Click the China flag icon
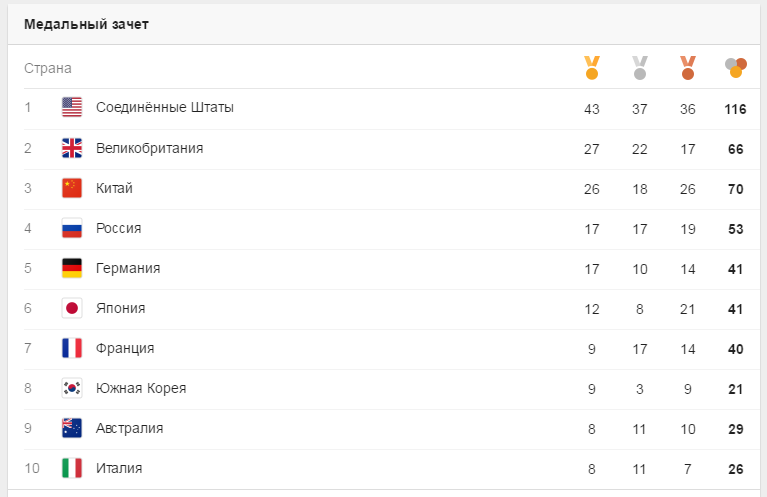 pos(72,188)
